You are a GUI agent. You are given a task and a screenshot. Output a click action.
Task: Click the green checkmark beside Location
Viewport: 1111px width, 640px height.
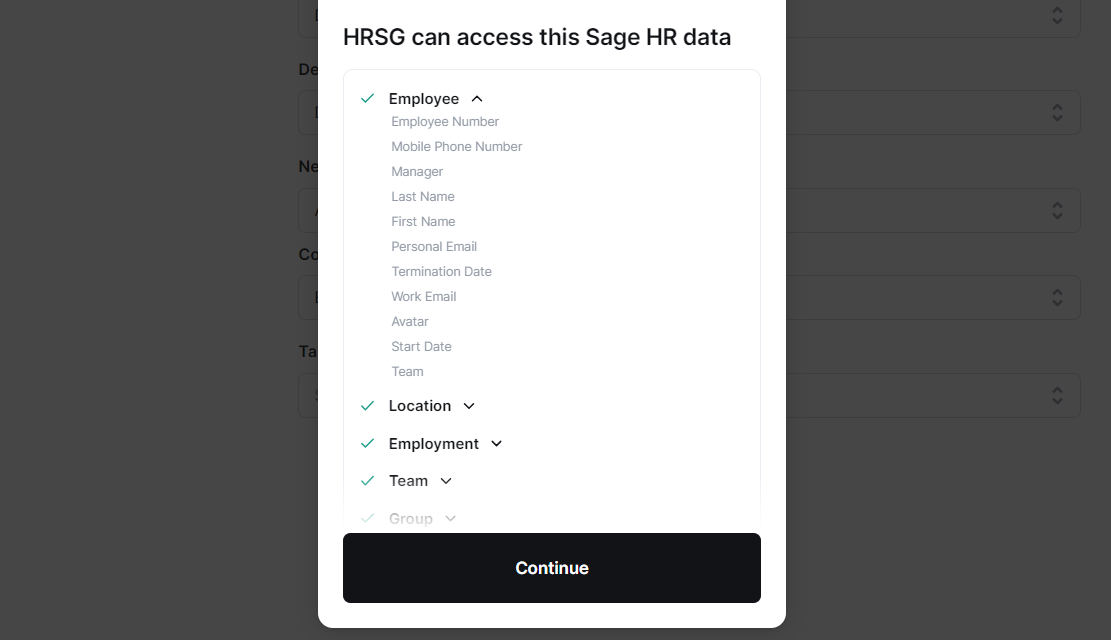[367, 406]
